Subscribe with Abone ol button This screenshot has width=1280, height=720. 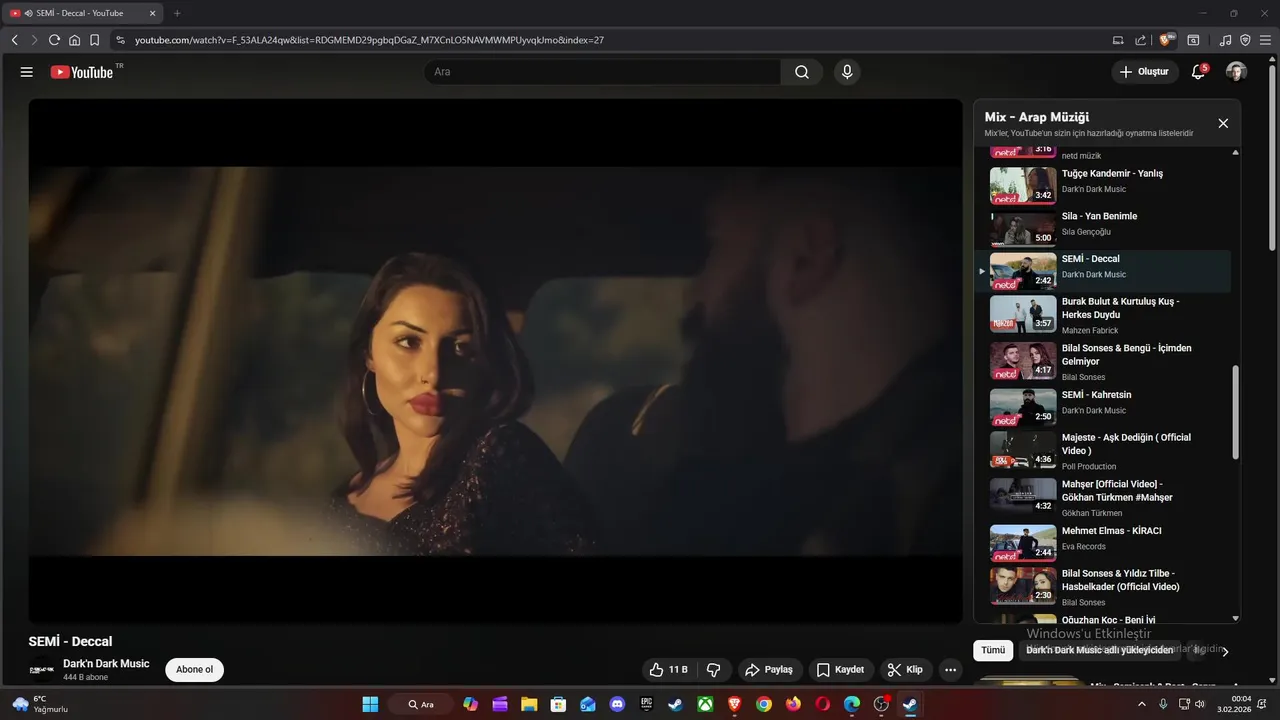194,670
